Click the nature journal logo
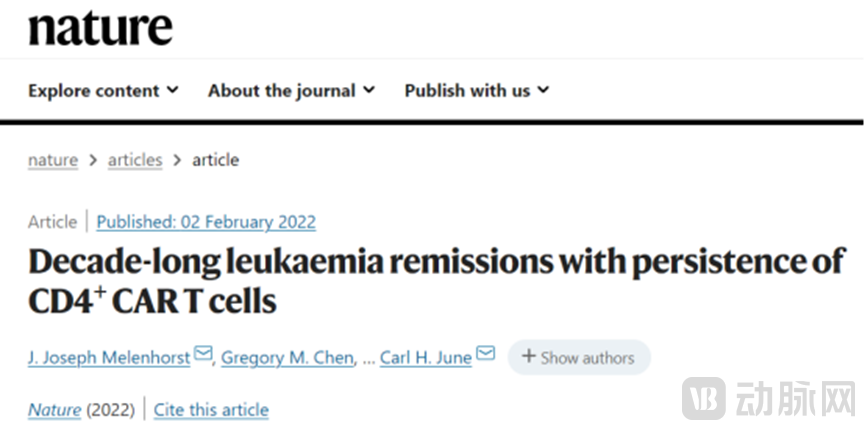 (x=100, y=27)
